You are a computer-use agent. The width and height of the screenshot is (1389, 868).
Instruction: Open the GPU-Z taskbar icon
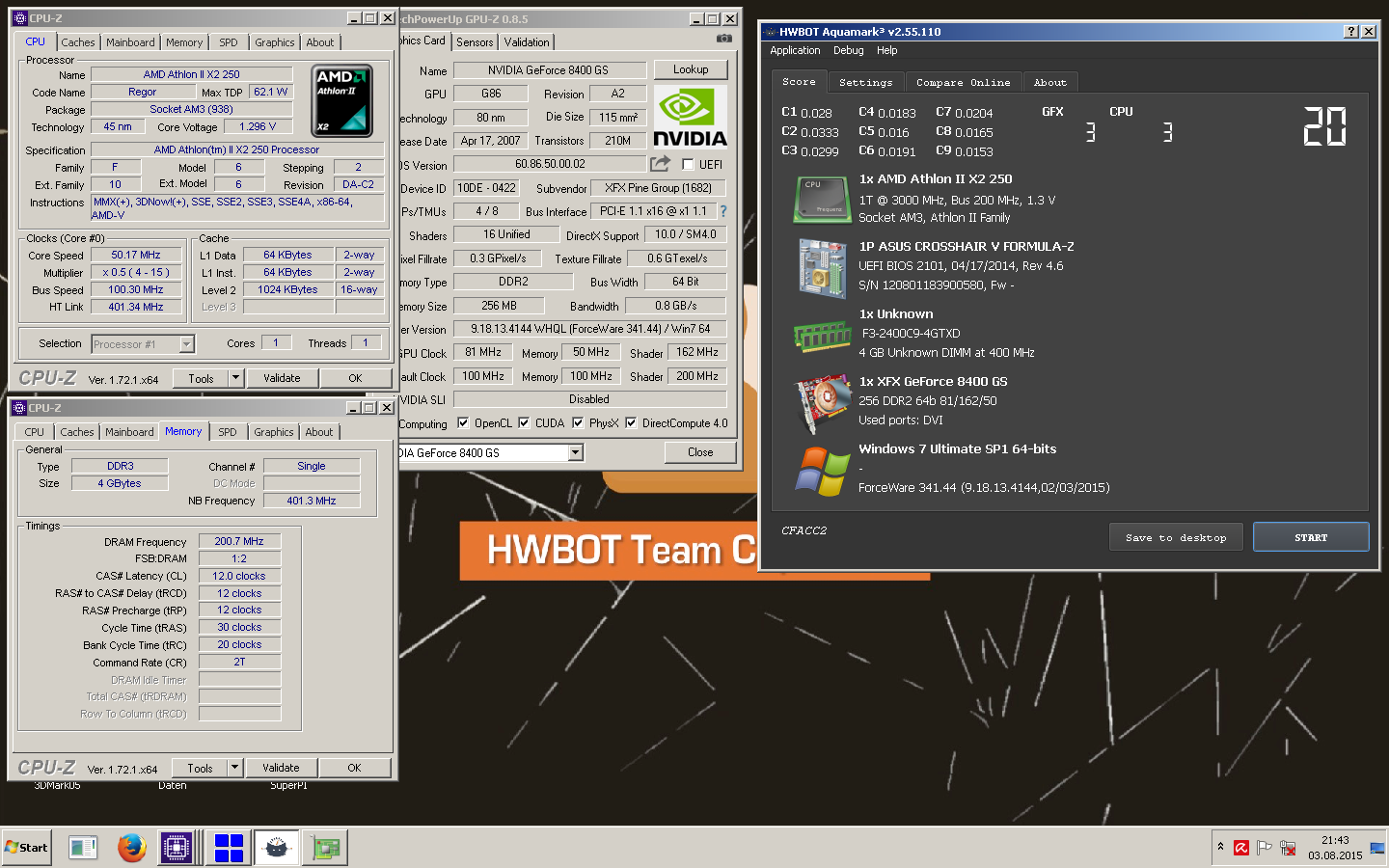pos(325,848)
